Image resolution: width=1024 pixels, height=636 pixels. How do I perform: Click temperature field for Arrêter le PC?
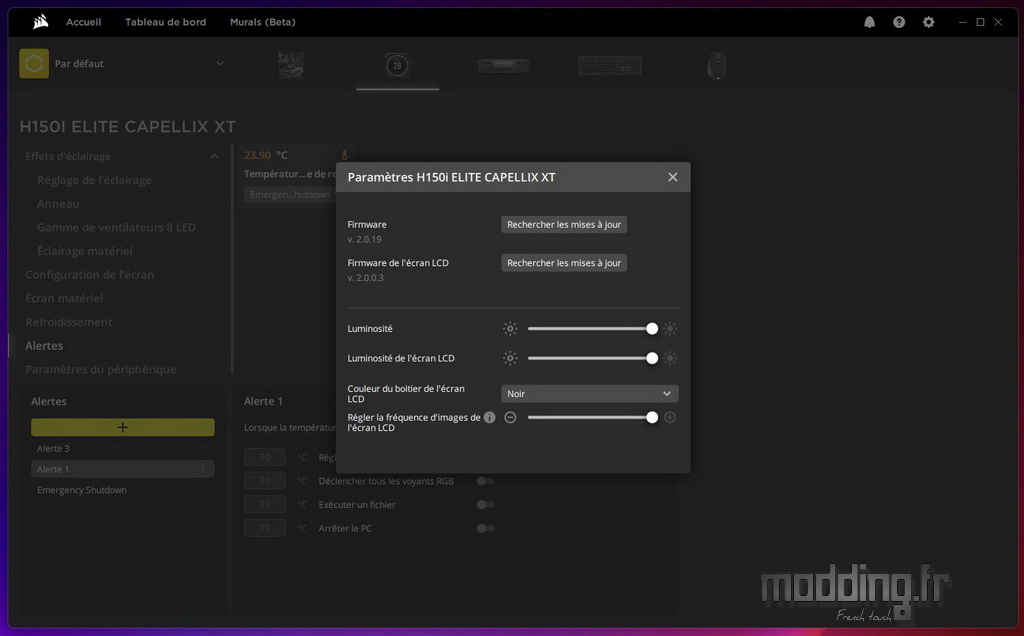click(x=264, y=528)
